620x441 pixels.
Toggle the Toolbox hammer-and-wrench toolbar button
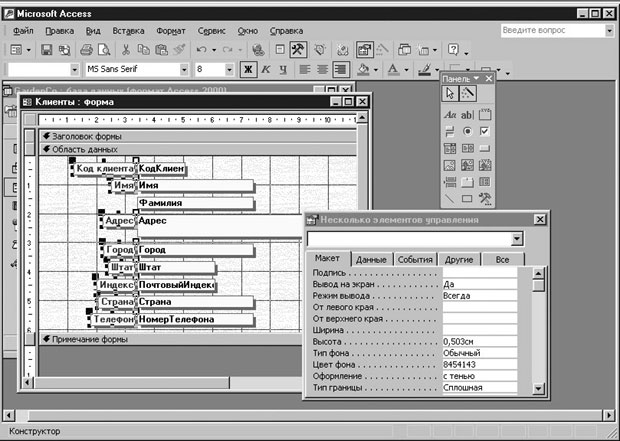pos(298,50)
